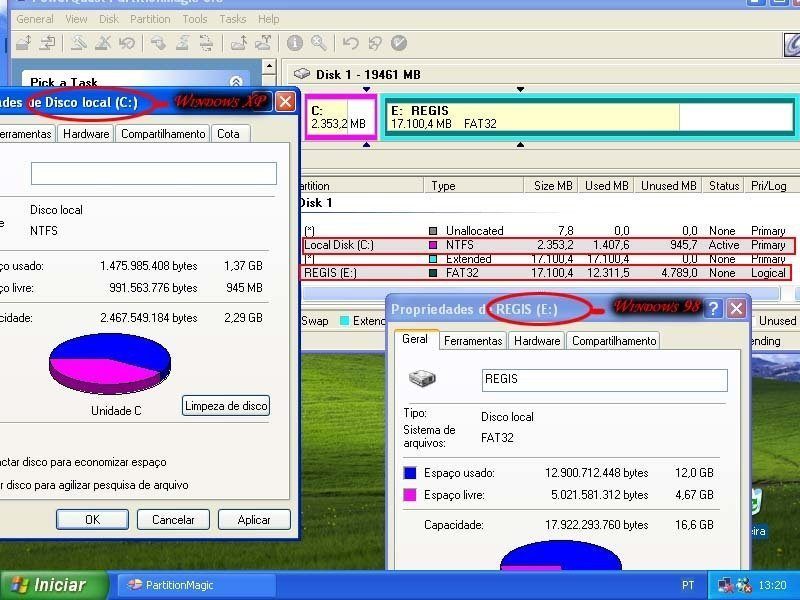This screenshot has width=800, height=600.
Task: Click the OK button
Action: [92, 519]
